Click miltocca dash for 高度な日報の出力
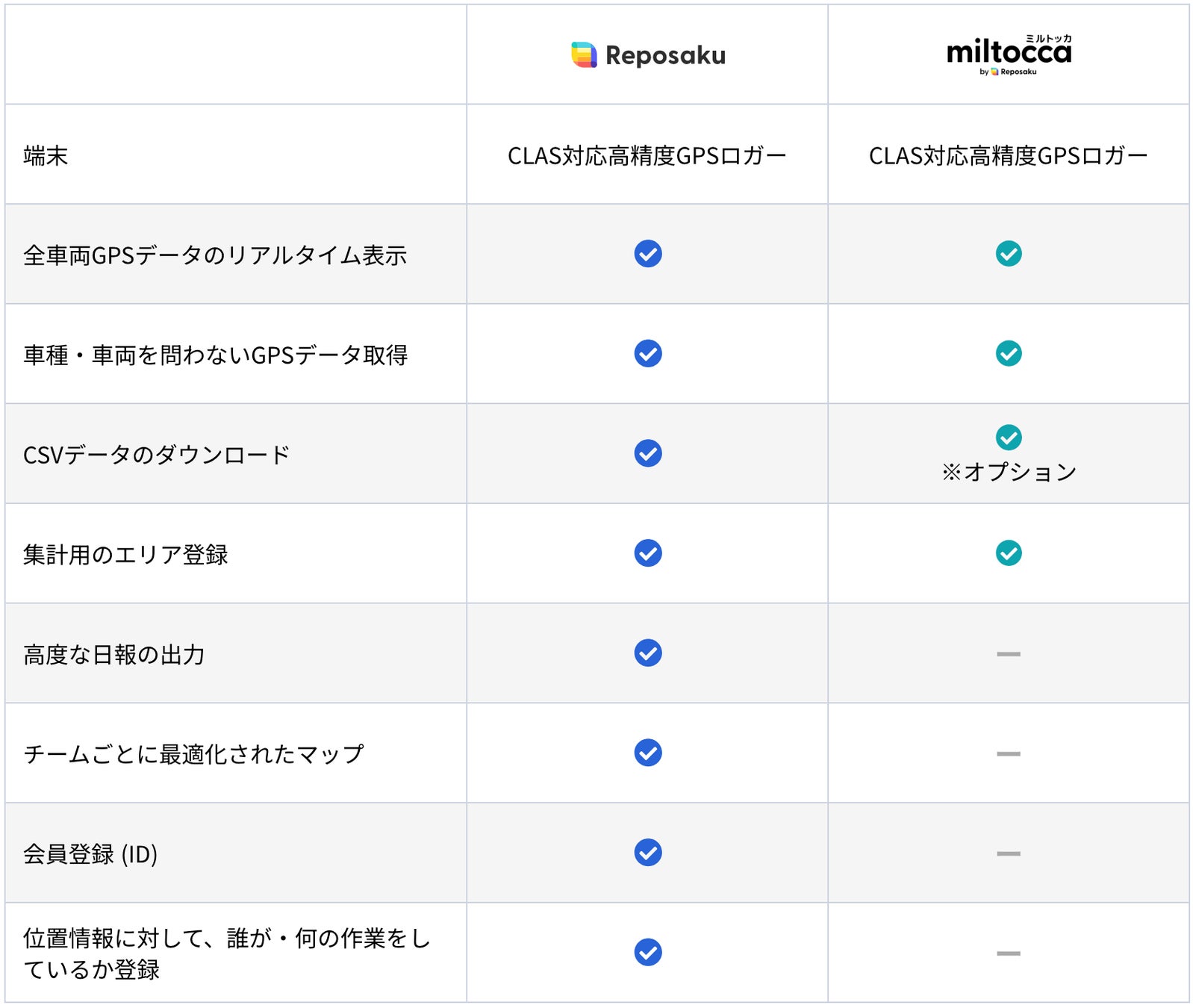1193x1008 pixels. (1009, 654)
